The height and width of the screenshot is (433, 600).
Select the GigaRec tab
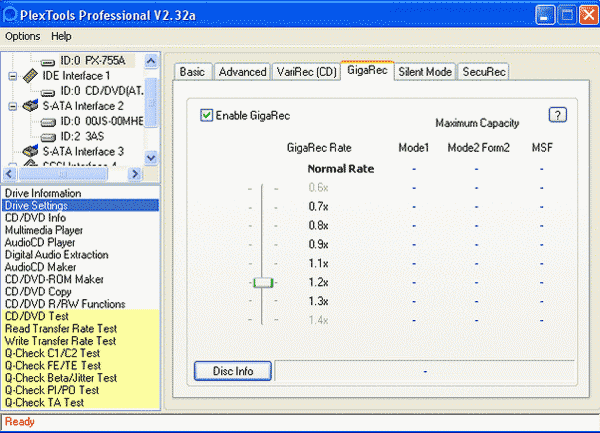pos(367,70)
